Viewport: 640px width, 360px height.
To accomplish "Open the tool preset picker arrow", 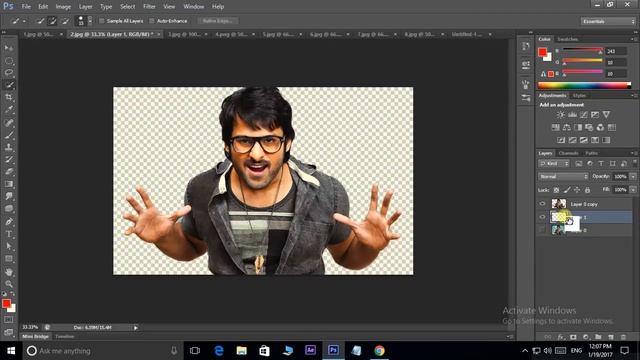I will [24, 21].
